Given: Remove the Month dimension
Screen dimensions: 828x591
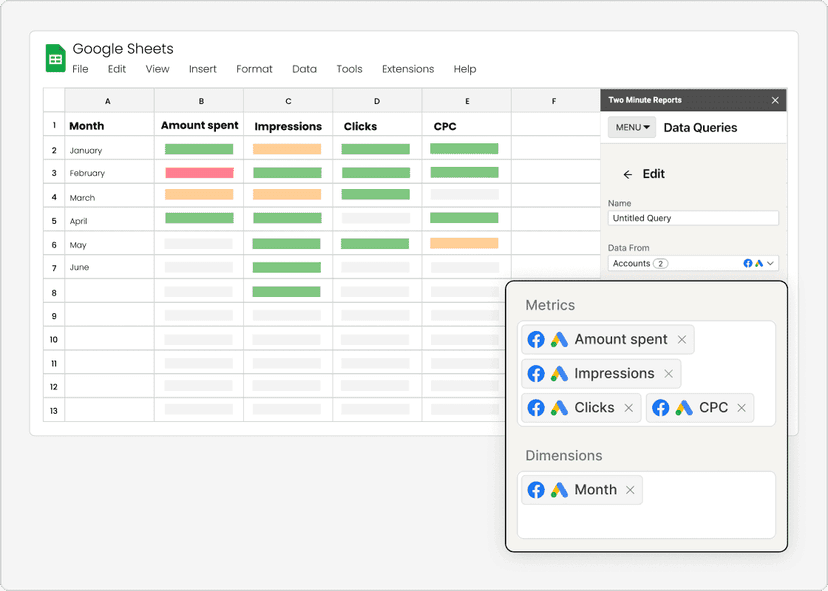Looking at the screenshot, I should click(630, 490).
